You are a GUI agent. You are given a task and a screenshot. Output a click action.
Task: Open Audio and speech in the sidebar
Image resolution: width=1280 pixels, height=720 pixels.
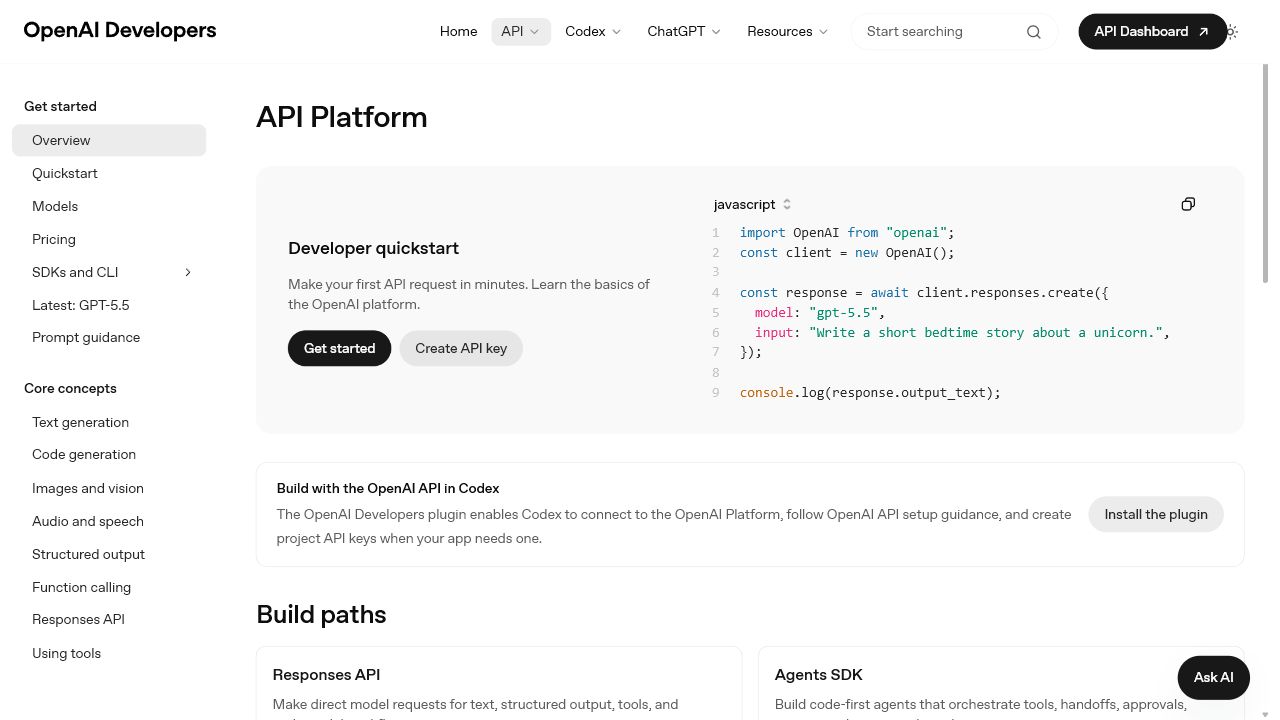coord(109,521)
